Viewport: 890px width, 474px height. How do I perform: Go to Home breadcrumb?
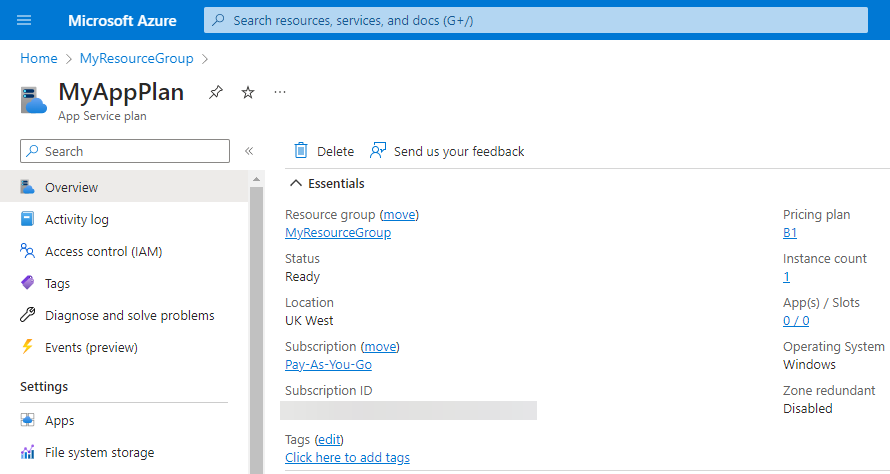tap(39, 58)
